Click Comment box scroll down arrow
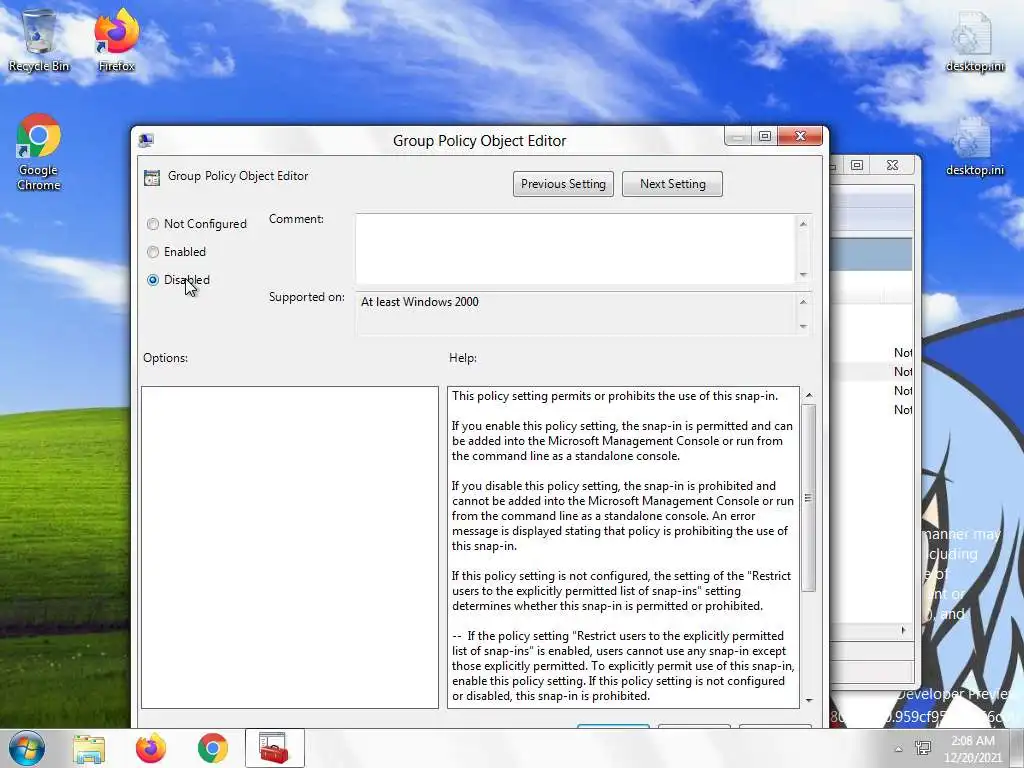The height and width of the screenshot is (768, 1024). [803, 274]
